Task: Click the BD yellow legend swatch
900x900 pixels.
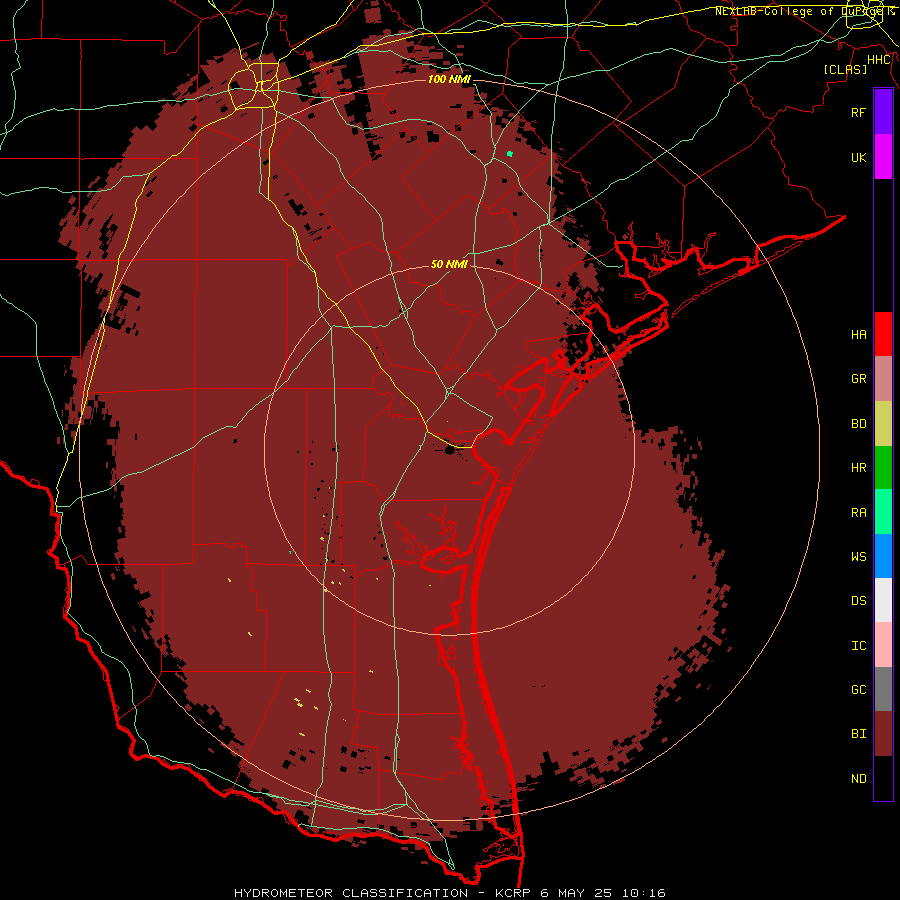Action: (883, 424)
